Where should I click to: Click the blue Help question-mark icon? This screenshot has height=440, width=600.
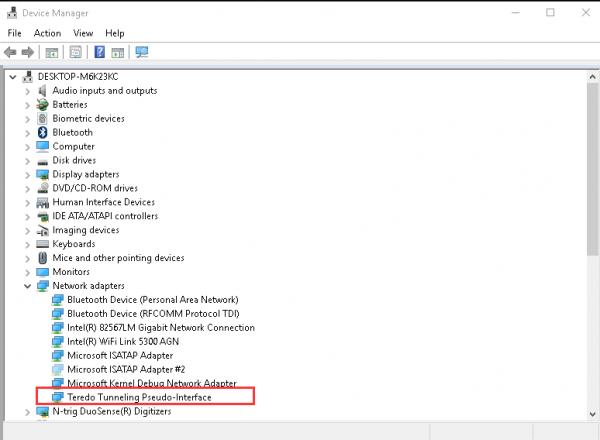click(99, 52)
